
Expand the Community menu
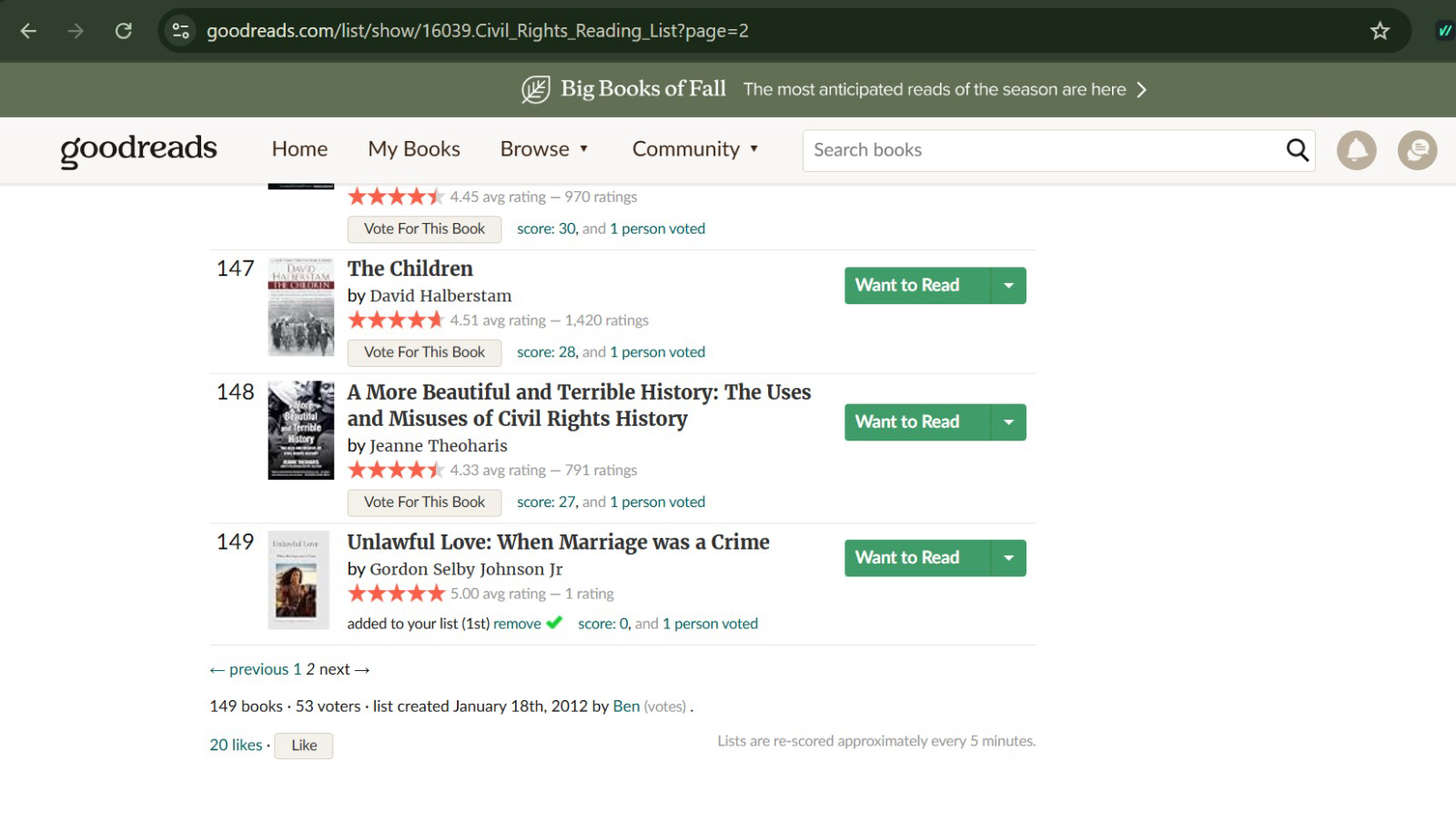[695, 149]
